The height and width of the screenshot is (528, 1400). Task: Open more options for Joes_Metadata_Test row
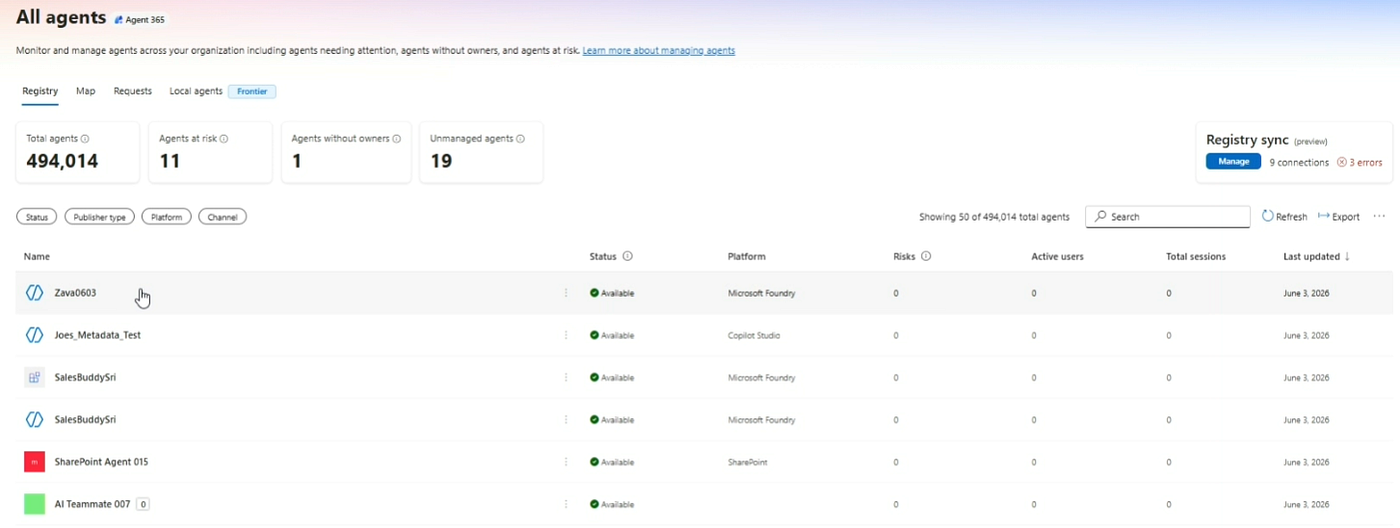(x=566, y=335)
